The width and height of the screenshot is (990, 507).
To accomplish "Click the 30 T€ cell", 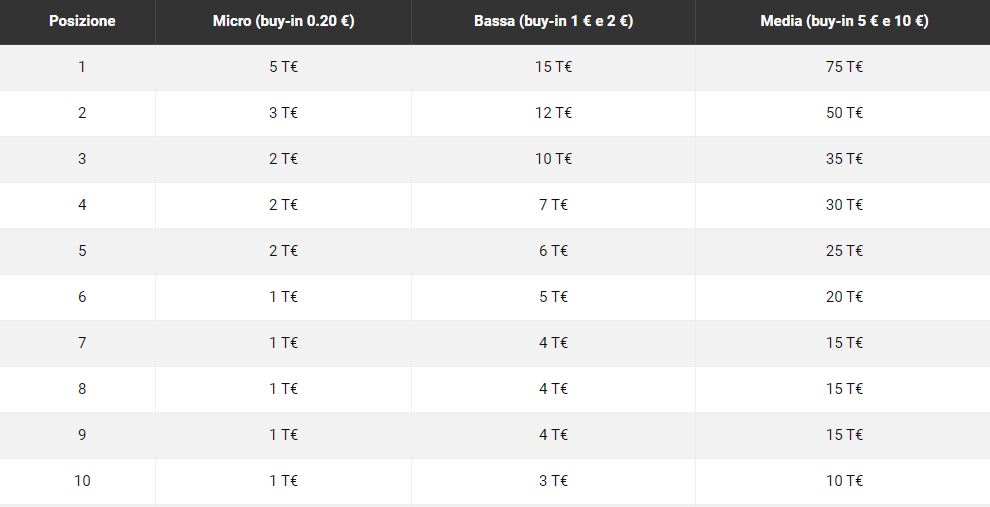I will point(844,205).
